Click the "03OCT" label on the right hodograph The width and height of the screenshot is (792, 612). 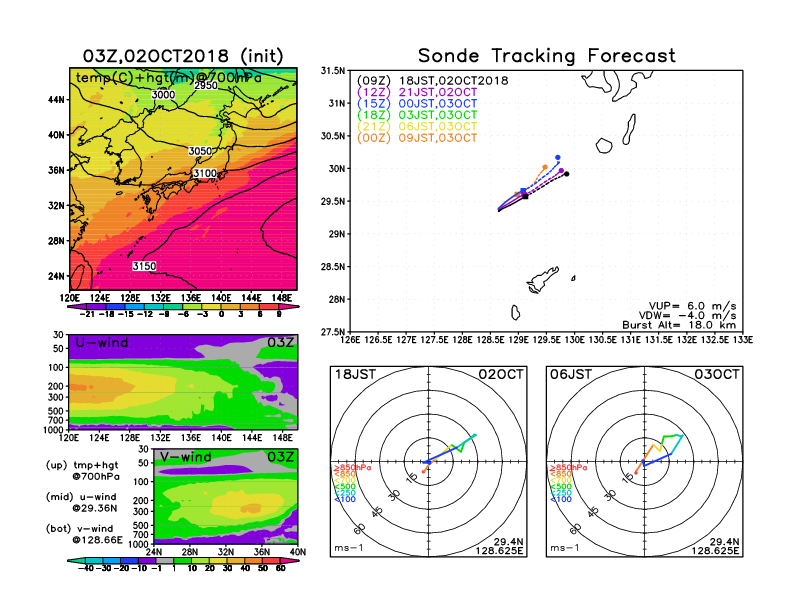[x=716, y=374]
